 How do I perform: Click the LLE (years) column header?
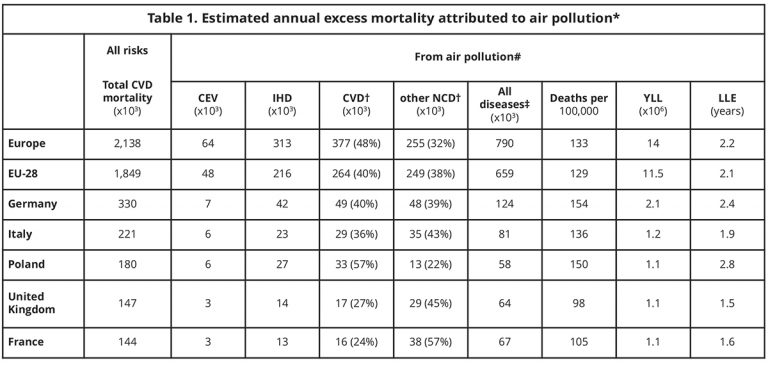pos(727,104)
